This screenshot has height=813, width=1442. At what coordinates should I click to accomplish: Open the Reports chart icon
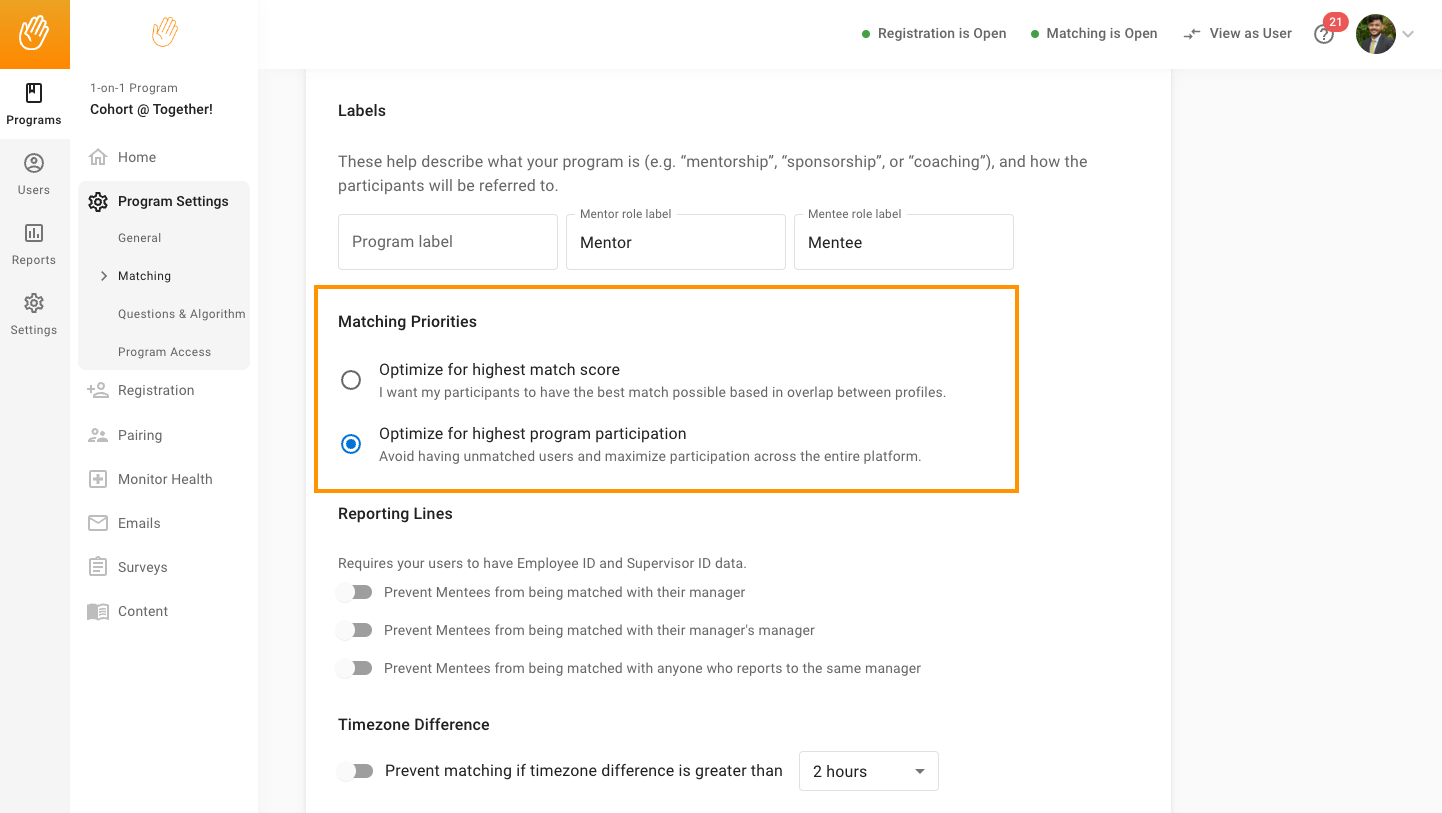[x=34, y=233]
